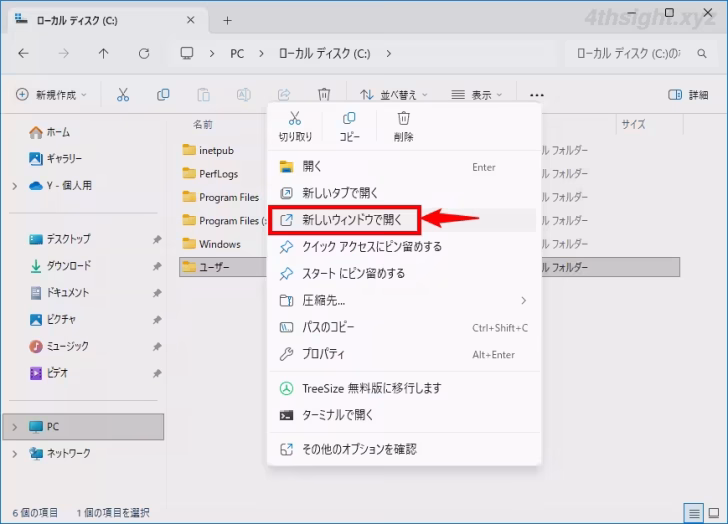Open the 表示 view dropdown
Image resolution: width=728 pixels, height=524 pixels.
click(x=477, y=95)
